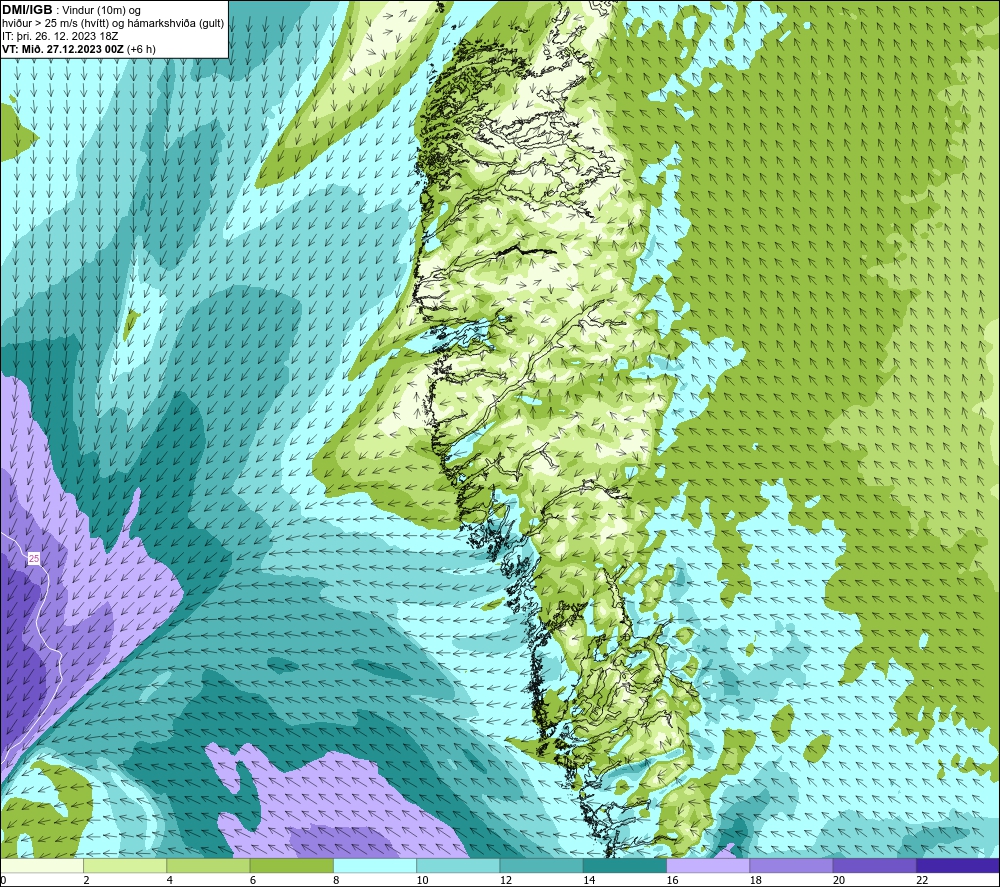Click the legend value '4'
1000x887 pixels.
[170, 880]
